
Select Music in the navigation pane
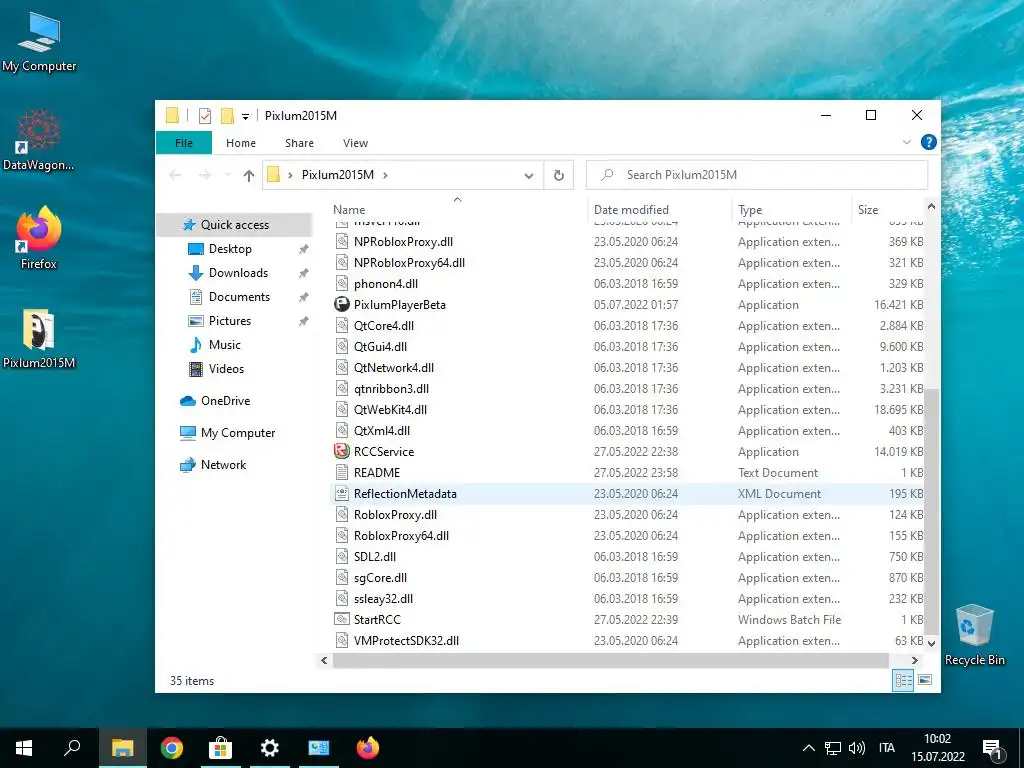point(224,345)
